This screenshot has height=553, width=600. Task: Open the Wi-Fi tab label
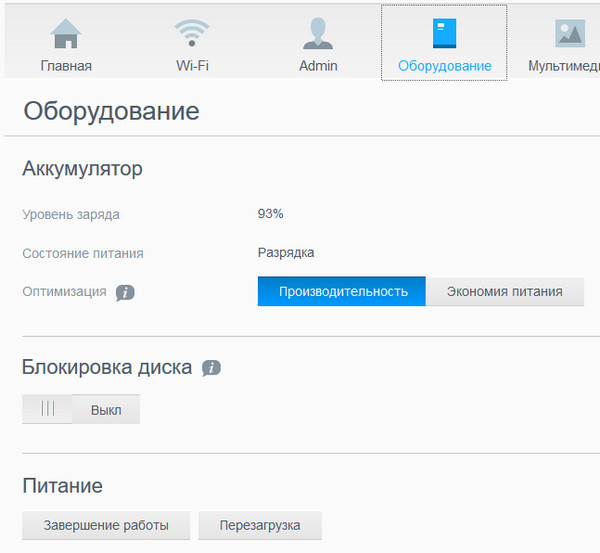pyautogui.click(x=192, y=66)
